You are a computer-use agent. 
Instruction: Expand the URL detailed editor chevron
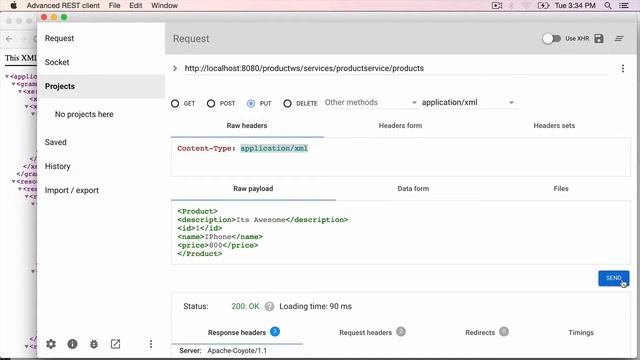pyautogui.click(x=175, y=68)
